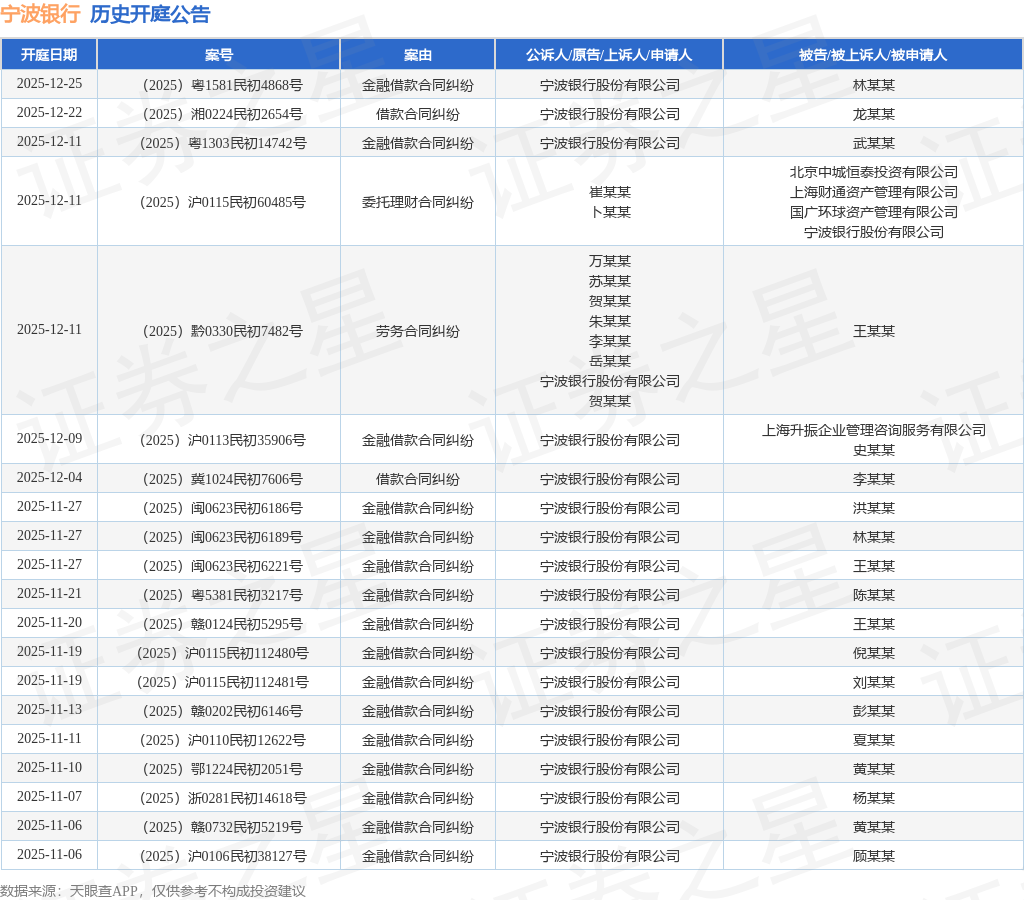Click defendant 上海升振企业管理咨询服务有限公司

(x=873, y=430)
